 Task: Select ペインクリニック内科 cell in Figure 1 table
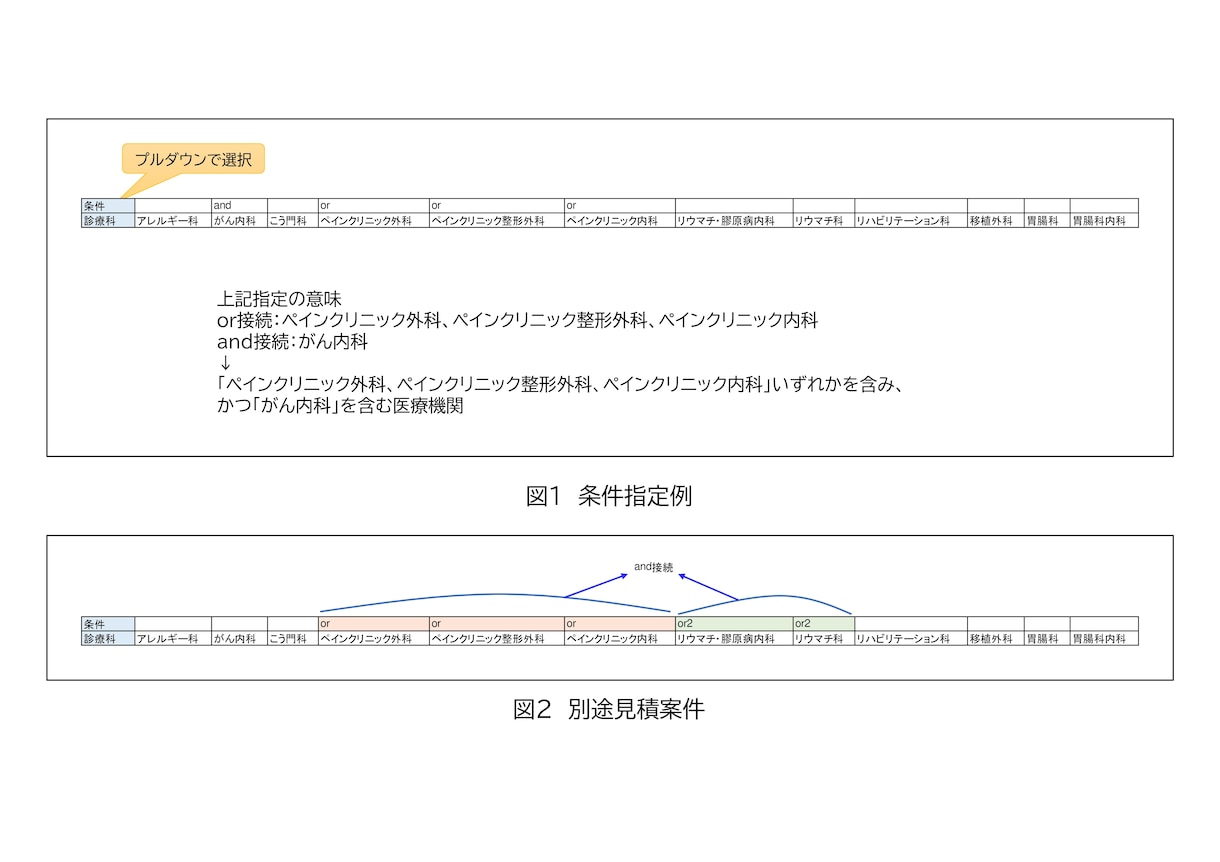click(619, 220)
